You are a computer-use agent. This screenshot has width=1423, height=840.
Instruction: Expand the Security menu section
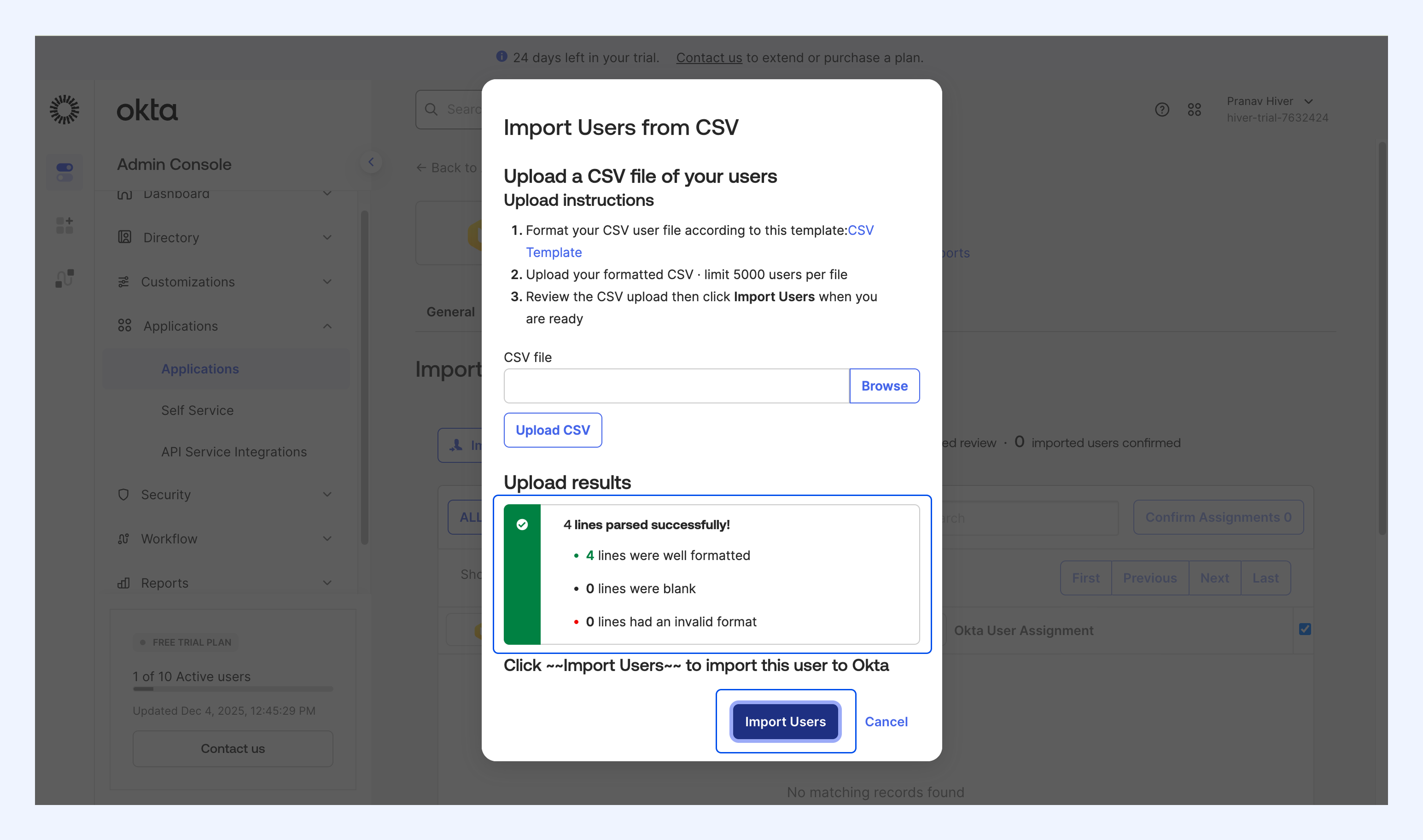point(327,494)
